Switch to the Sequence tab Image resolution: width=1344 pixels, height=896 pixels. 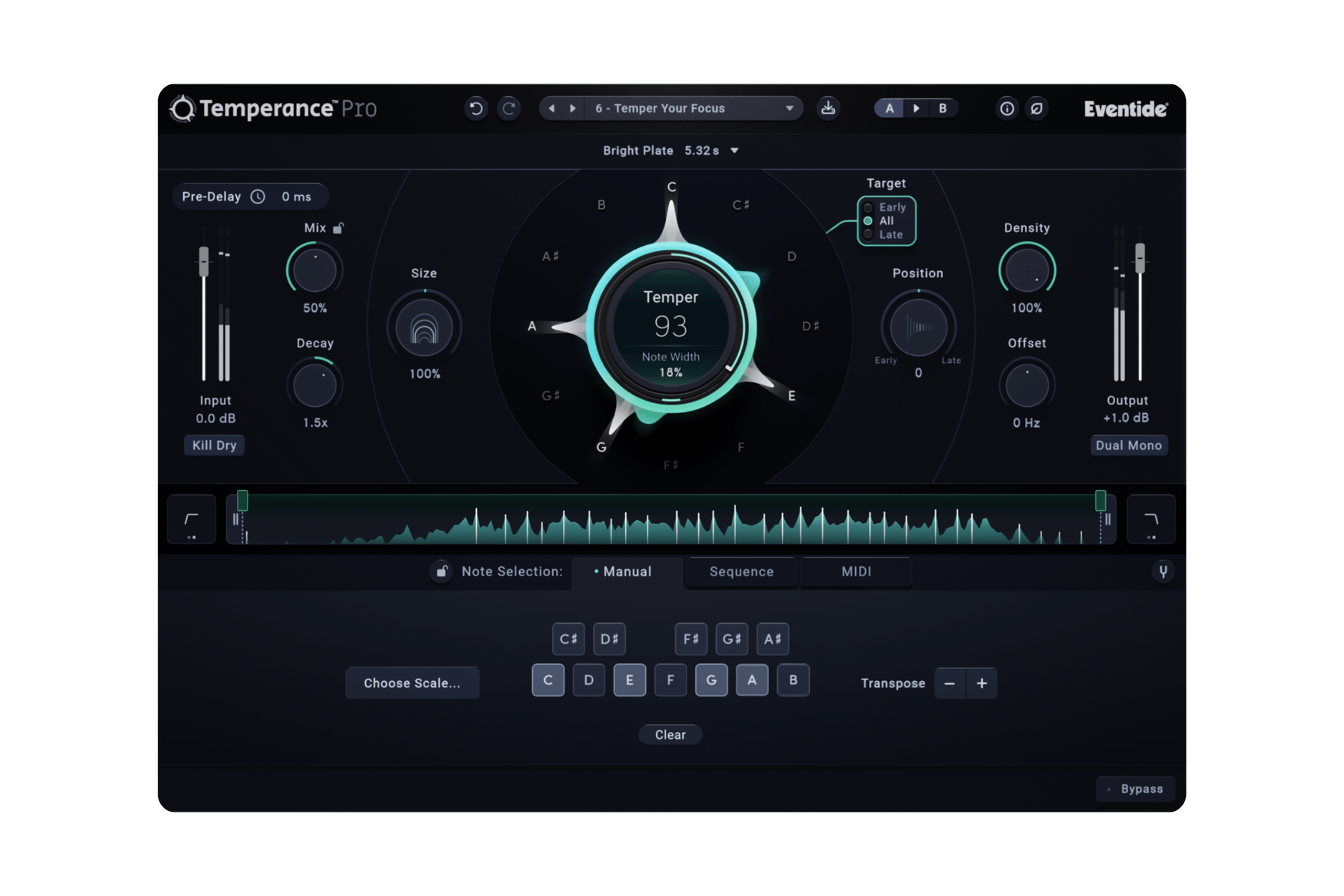coord(741,572)
